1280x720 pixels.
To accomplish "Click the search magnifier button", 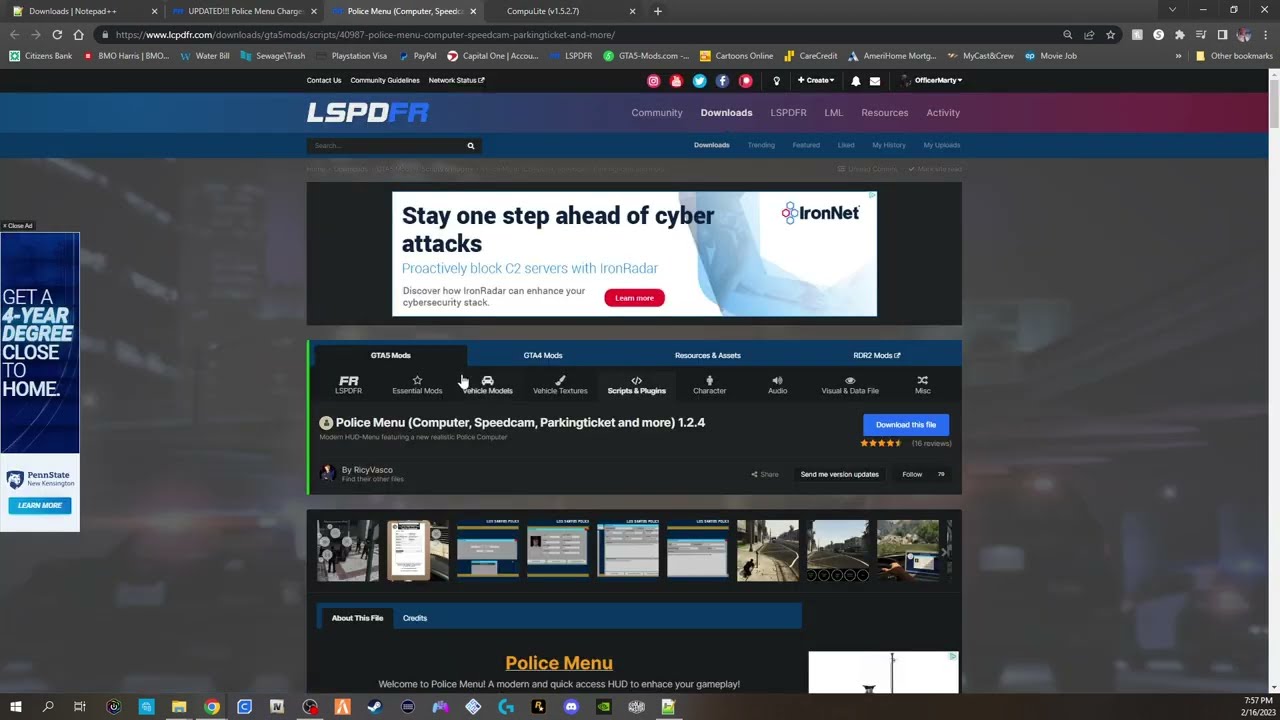I will coord(471,146).
